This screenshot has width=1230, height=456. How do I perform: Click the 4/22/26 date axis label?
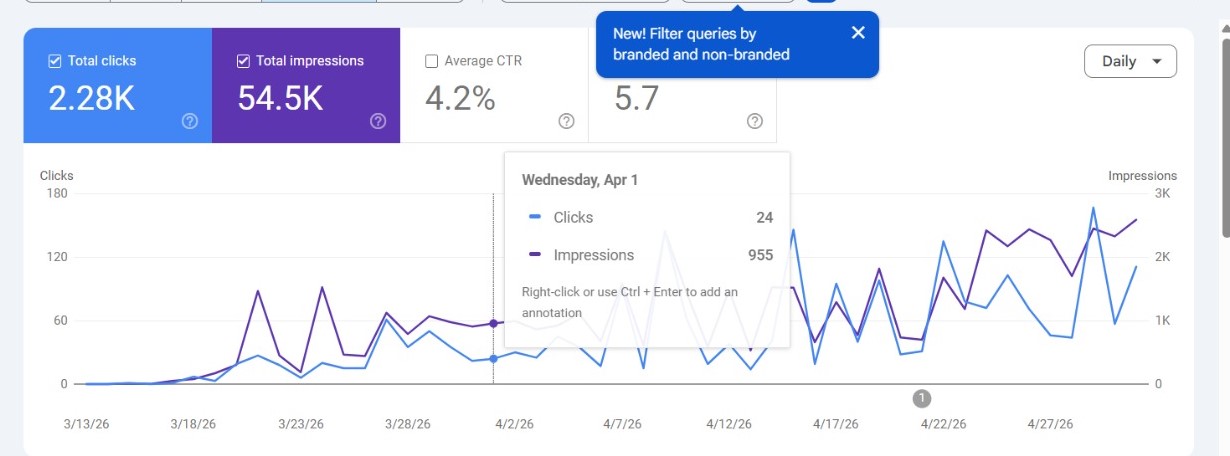(943, 424)
